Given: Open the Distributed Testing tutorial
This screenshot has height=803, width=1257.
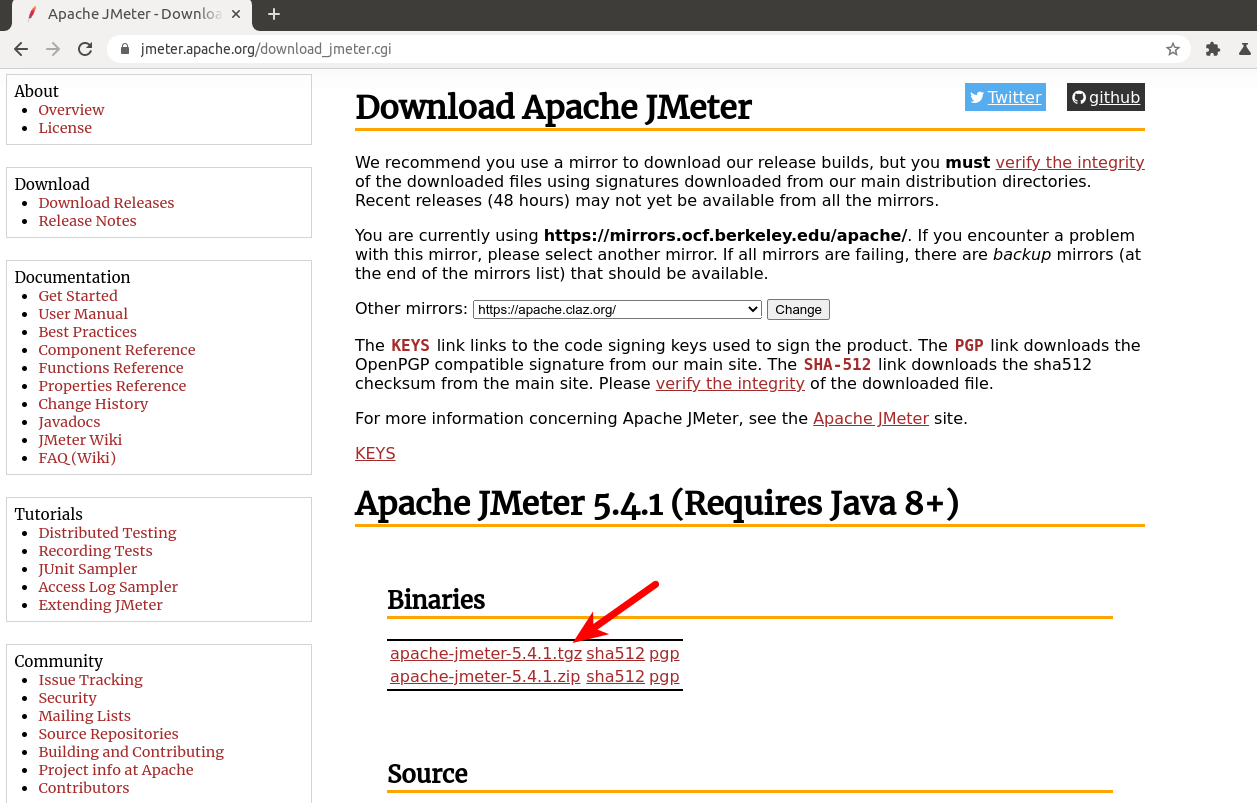Looking at the screenshot, I should click(x=107, y=533).
